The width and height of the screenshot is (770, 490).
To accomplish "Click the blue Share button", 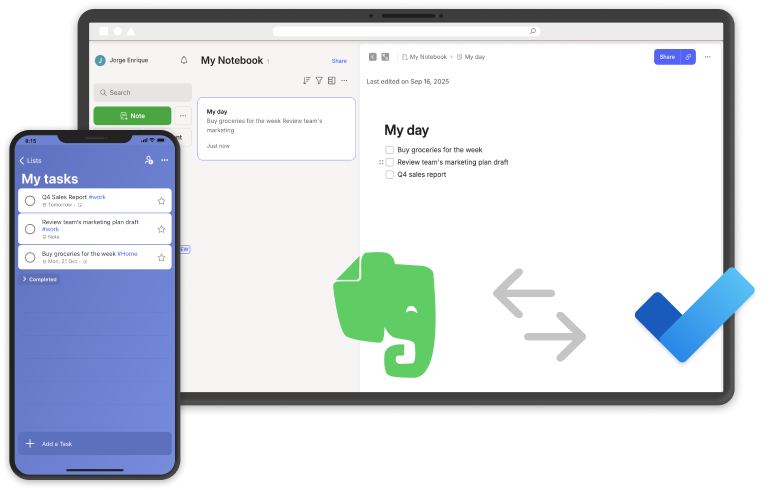I will point(667,57).
